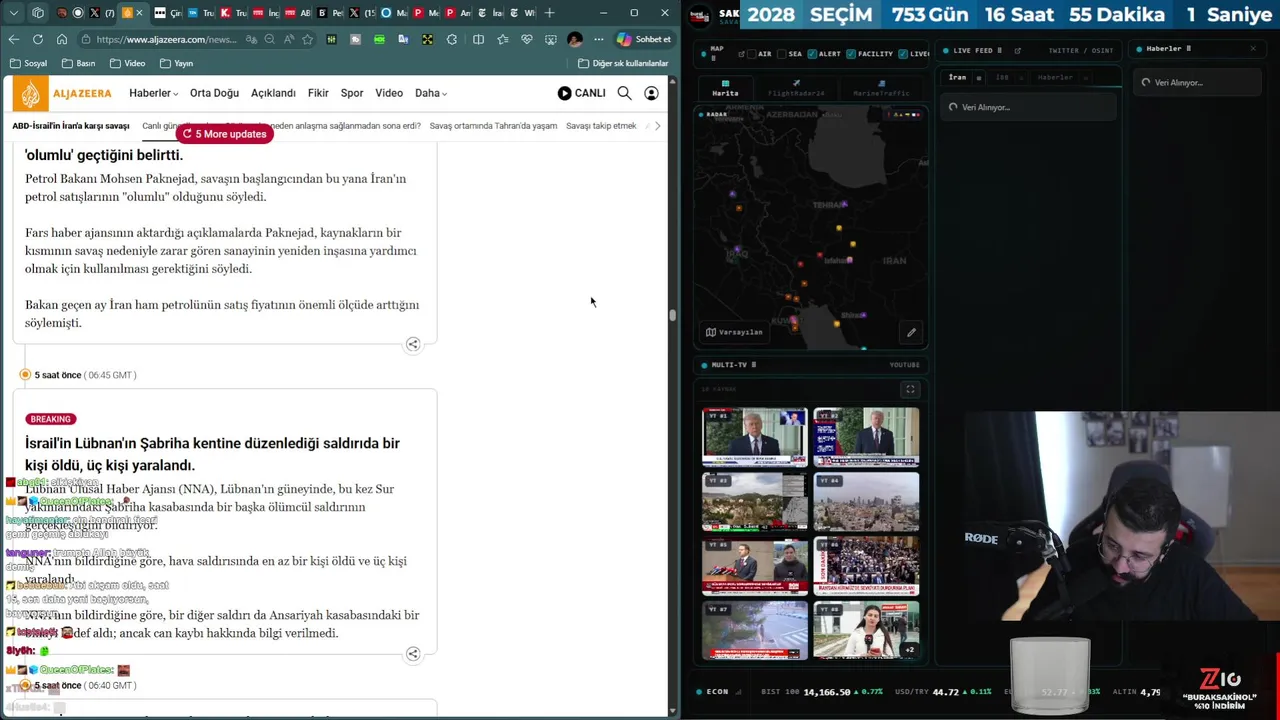Open the browser home page icon
This screenshot has height=720, width=1280.
tap(62, 39)
